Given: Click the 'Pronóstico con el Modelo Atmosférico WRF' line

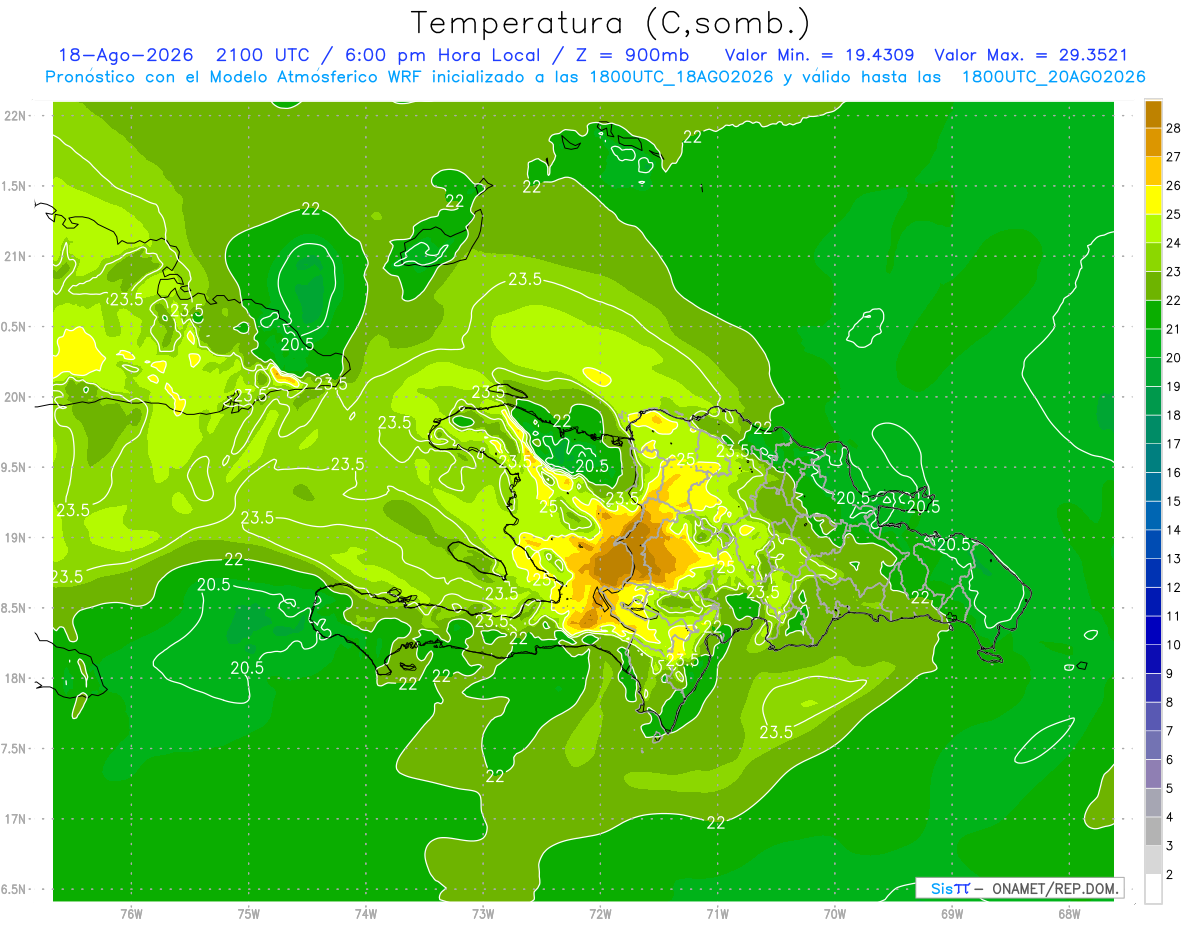Looking at the screenshot, I should 595,77.
